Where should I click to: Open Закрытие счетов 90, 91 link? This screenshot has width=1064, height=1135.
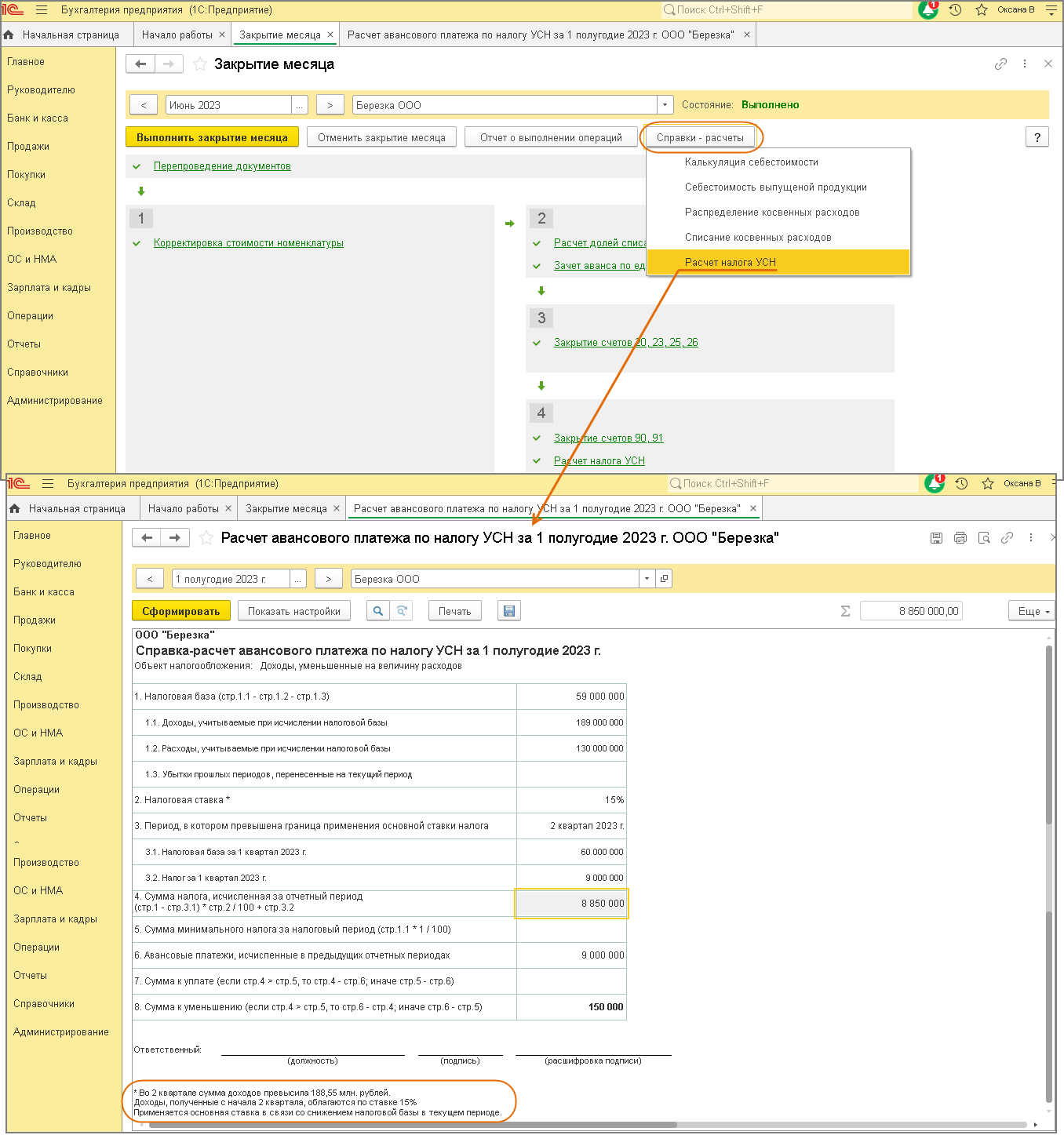pos(608,438)
